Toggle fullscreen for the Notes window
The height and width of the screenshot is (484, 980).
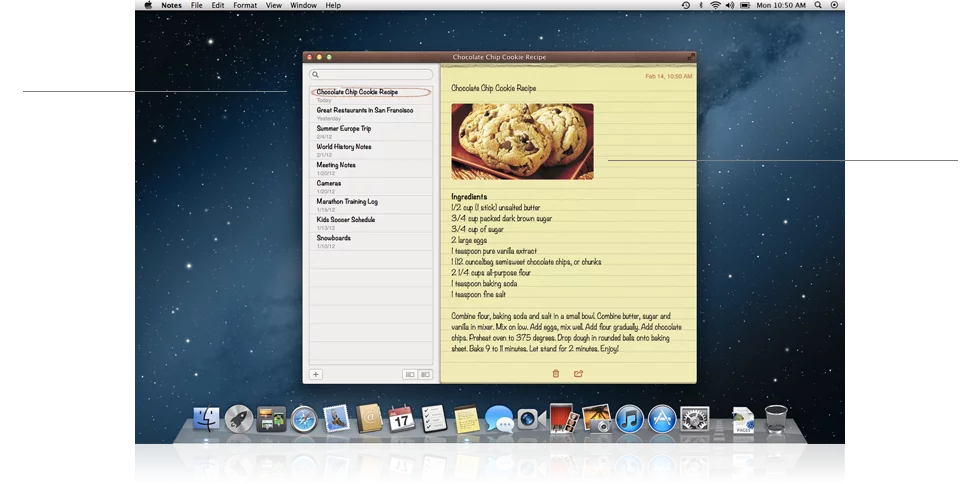[691, 57]
